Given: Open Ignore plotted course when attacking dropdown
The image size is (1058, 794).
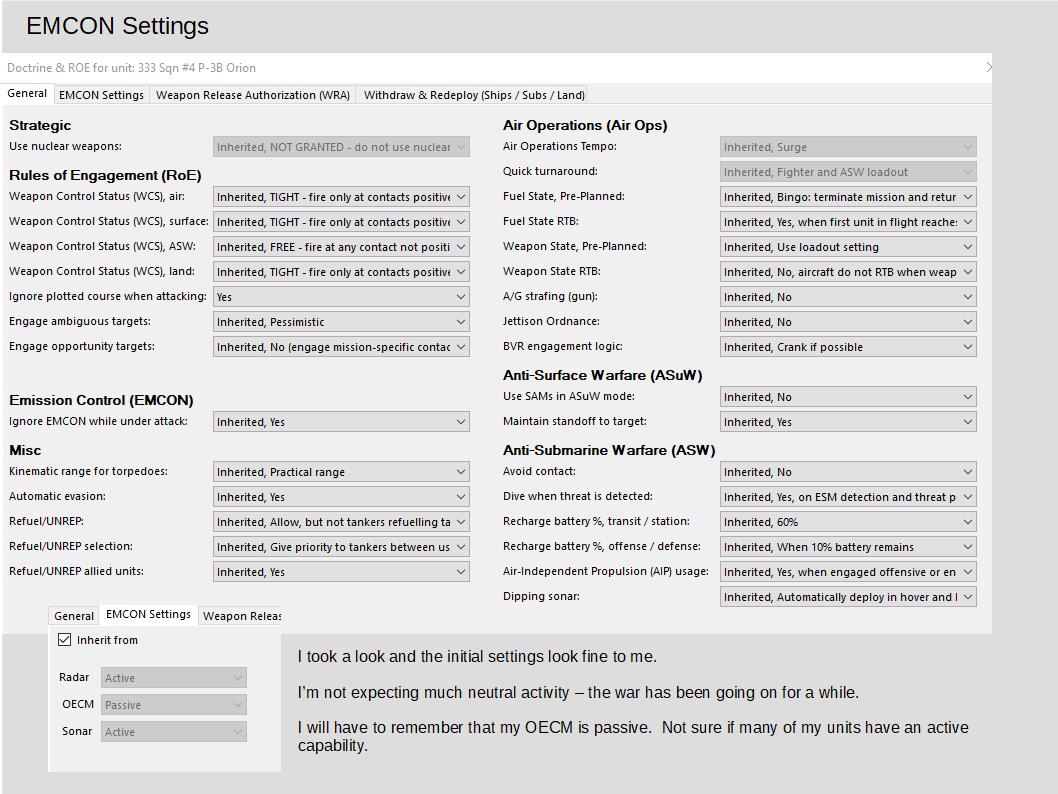Looking at the screenshot, I should pyautogui.click(x=341, y=297).
